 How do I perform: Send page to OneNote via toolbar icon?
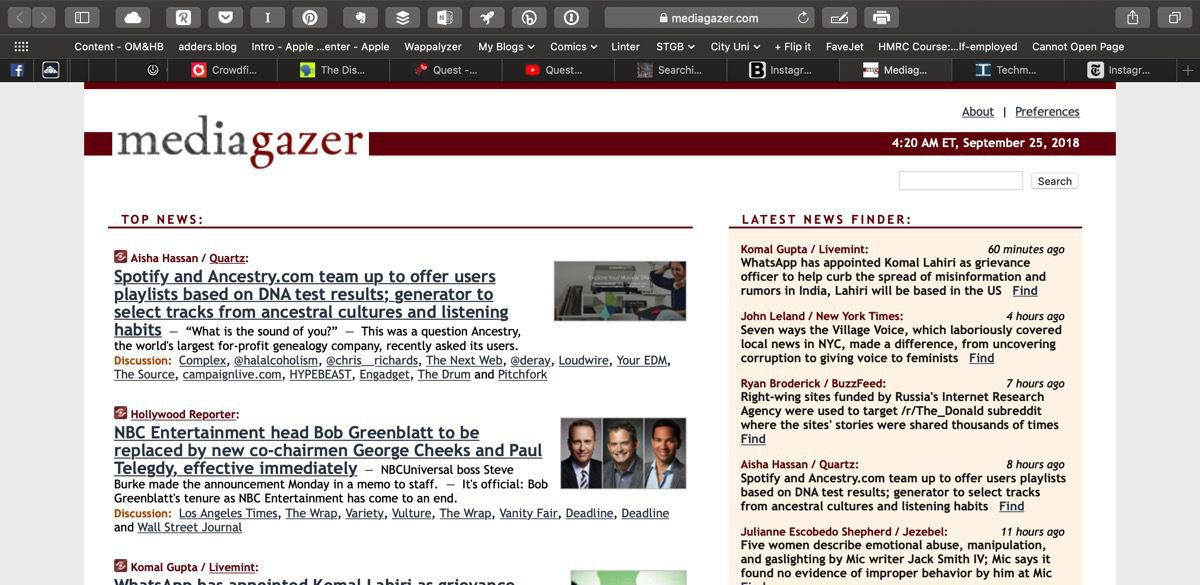(444, 17)
